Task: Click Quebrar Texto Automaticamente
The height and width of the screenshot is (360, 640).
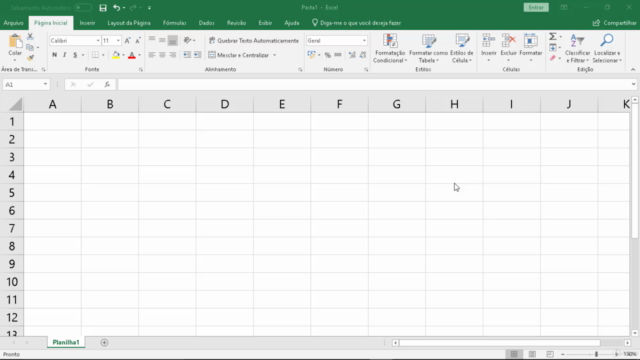Action: tap(253, 40)
